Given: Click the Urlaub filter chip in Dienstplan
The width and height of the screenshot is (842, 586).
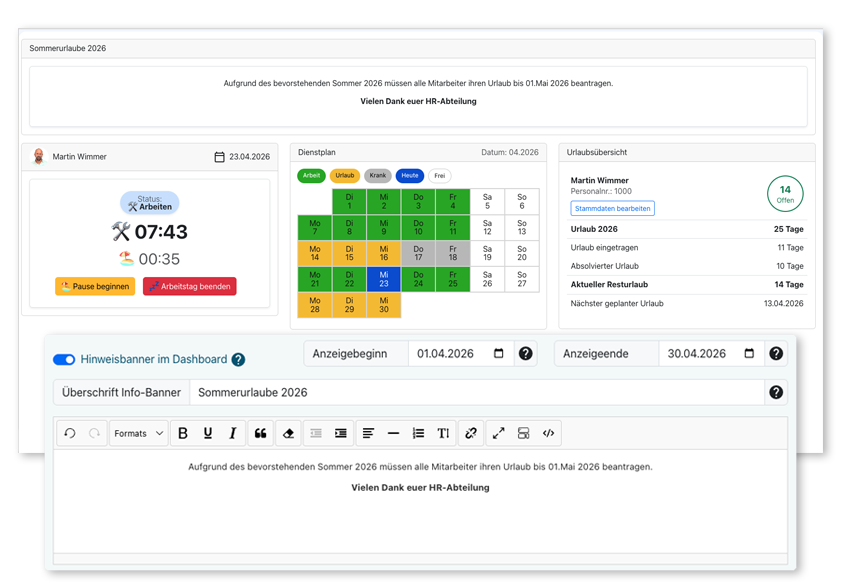Looking at the screenshot, I should click(345, 175).
